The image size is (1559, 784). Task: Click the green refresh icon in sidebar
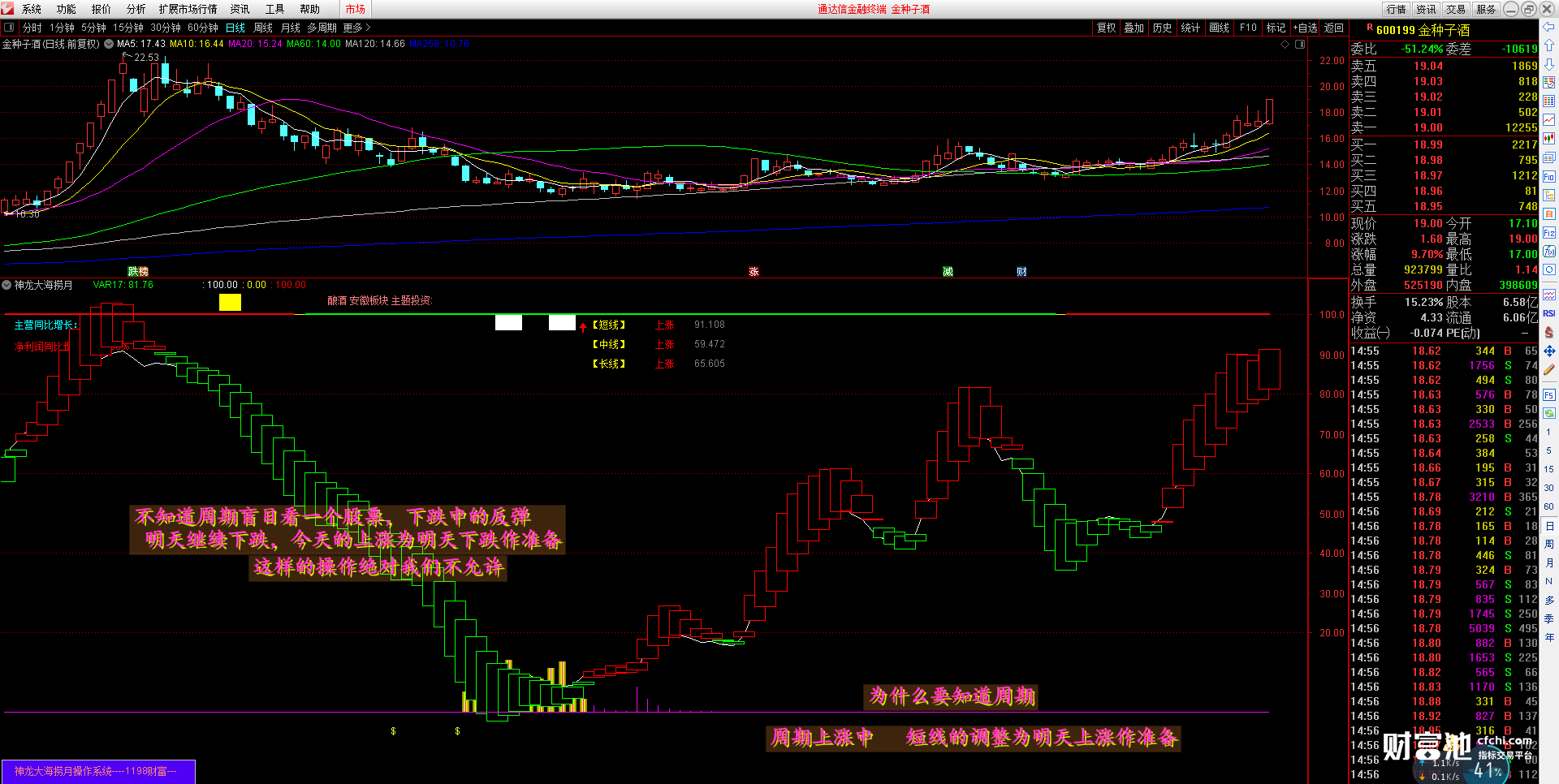(x=1549, y=413)
